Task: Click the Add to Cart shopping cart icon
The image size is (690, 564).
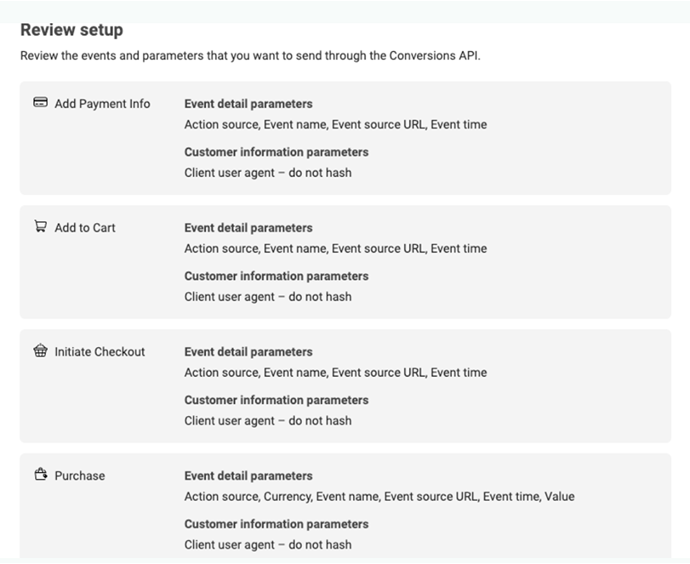Action: tap(40, 227)
